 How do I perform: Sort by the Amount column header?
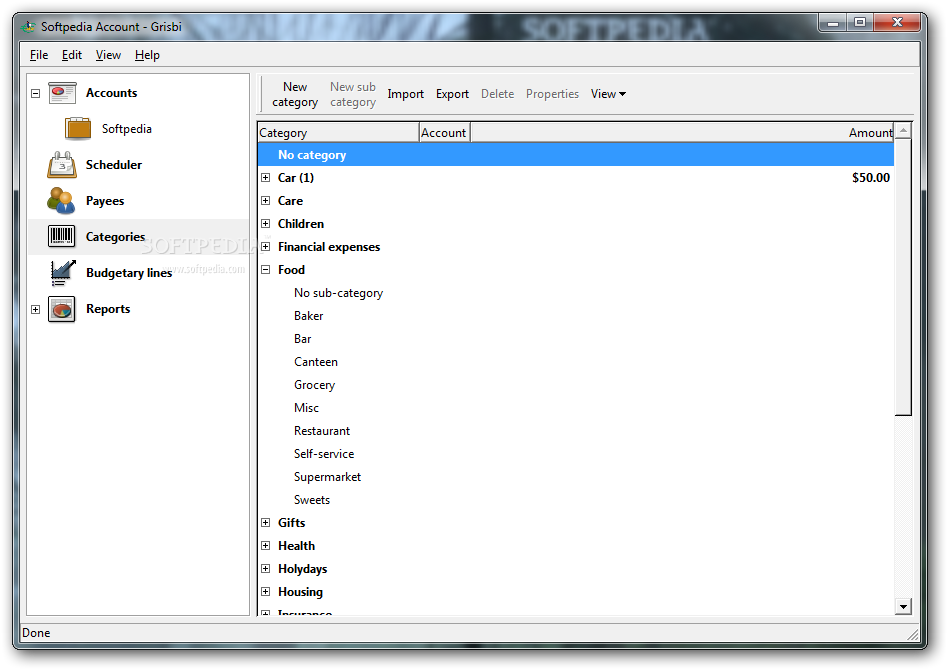pyautogui.click(x=682, y=132)
